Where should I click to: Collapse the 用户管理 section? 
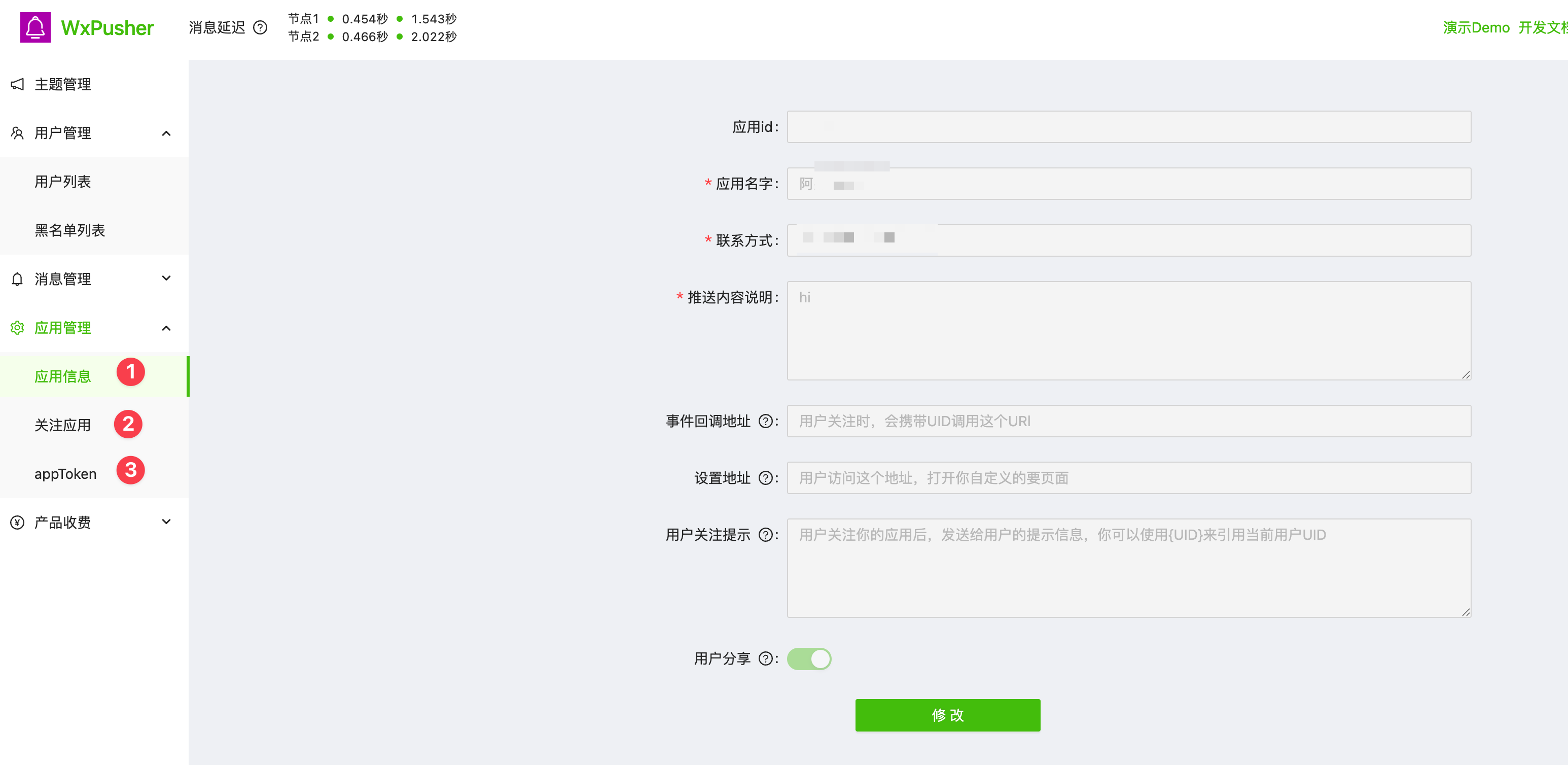tap(165, 133)
